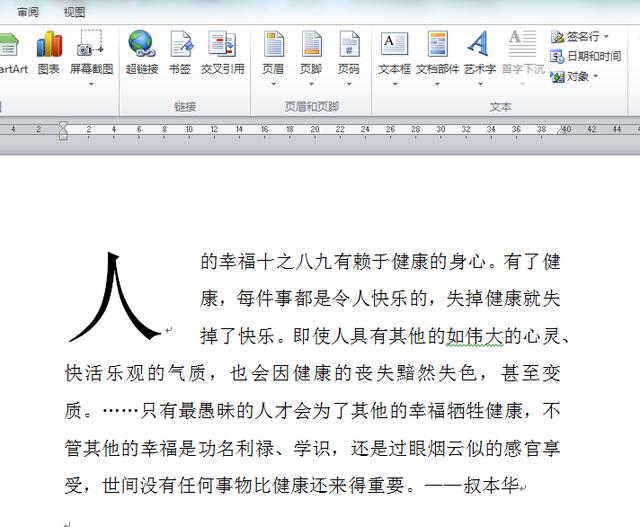Expand the 文档部件 dropdown arrow
Viewport: 640px width, 527px height.
(x=437, y=84)
